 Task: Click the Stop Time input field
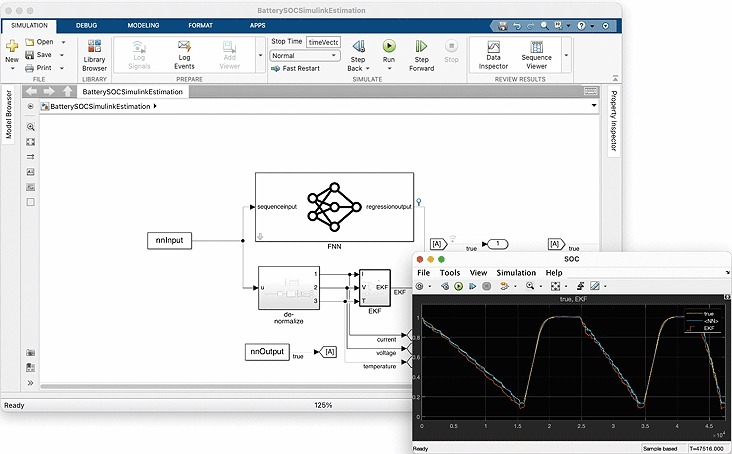(x=324, y=42)
